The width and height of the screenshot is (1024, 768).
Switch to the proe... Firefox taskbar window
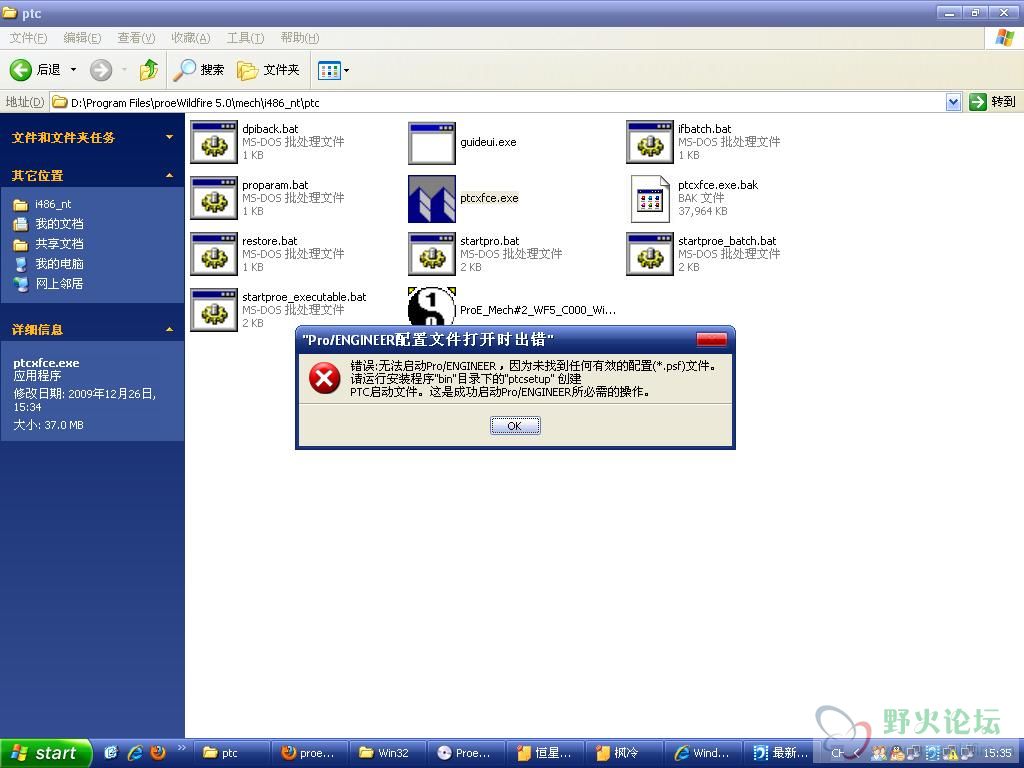(x=310, y=753)
